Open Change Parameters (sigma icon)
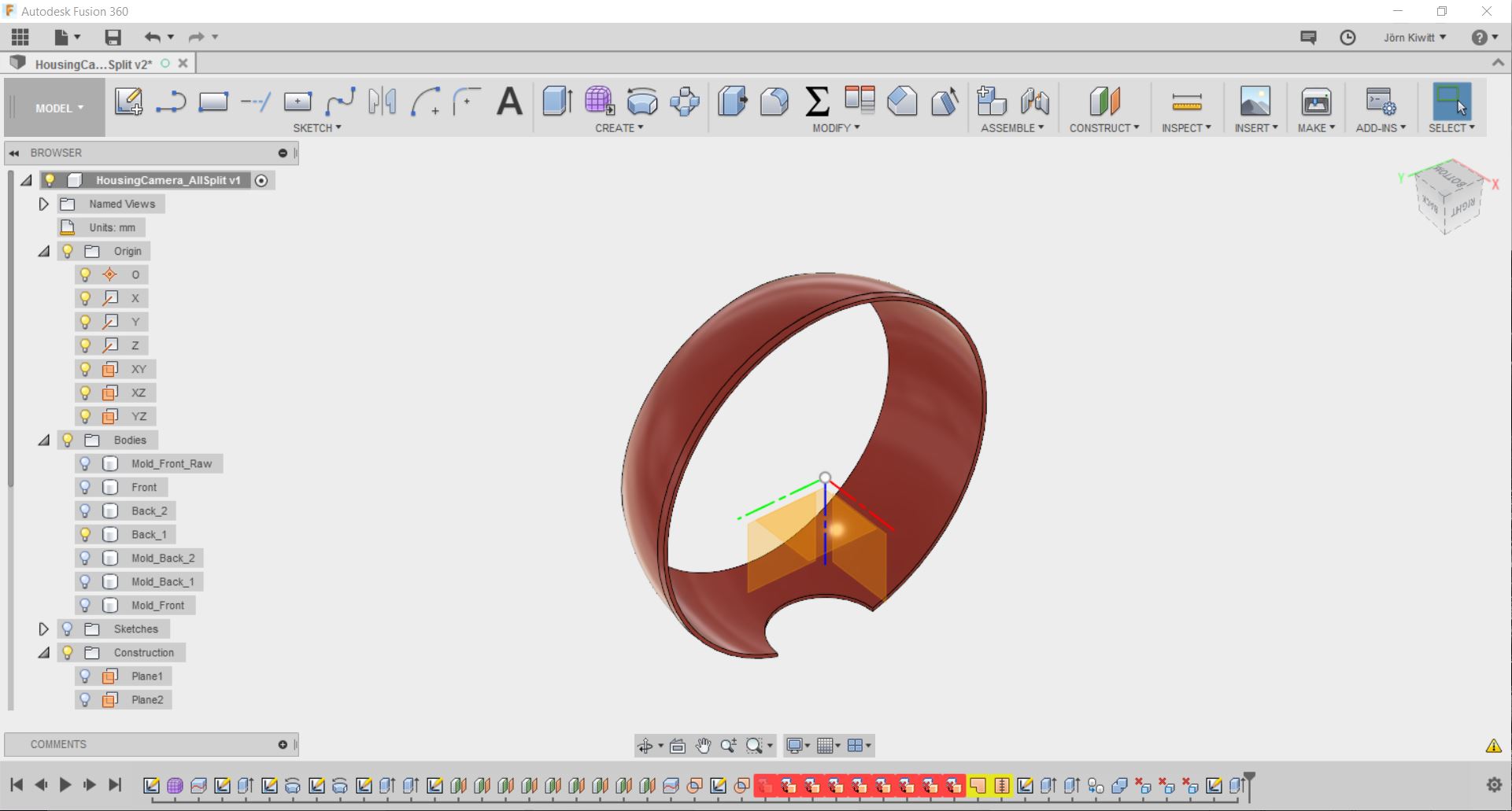This screenshot has height=811, width=1512. pos(818,101)
